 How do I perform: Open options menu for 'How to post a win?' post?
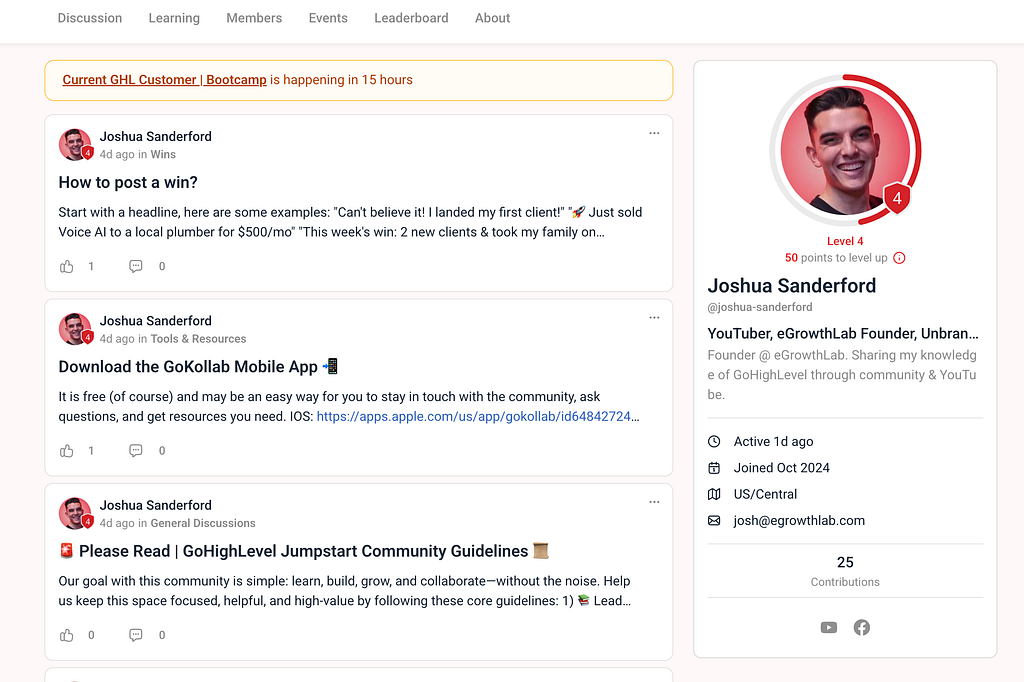tap(654, 133)
